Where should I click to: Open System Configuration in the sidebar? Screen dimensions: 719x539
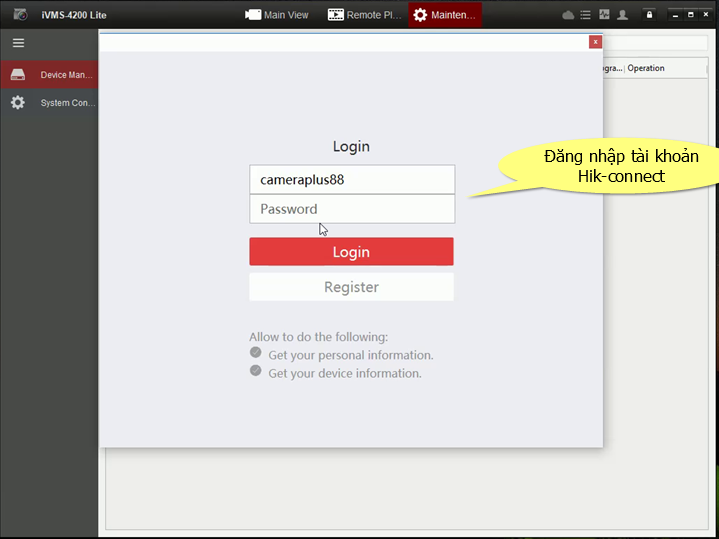click(49, 103)
